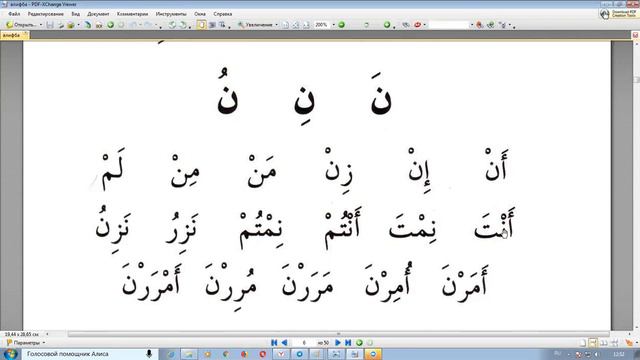Open the Редактирование menu

point(46,14)
